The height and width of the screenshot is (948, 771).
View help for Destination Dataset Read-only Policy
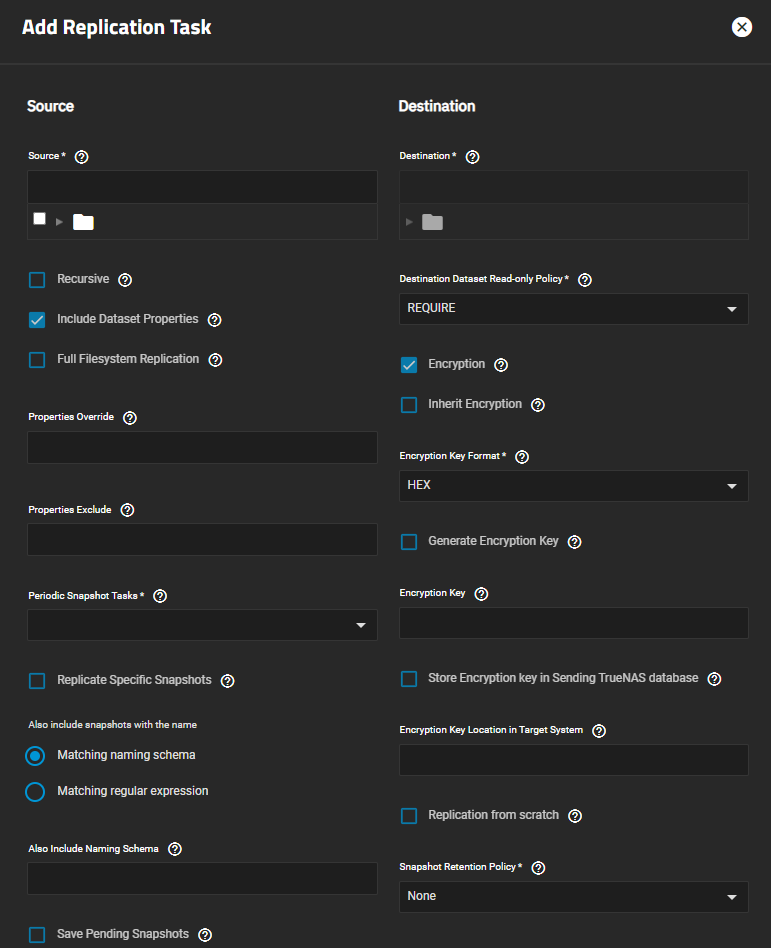tap(585, 280)
